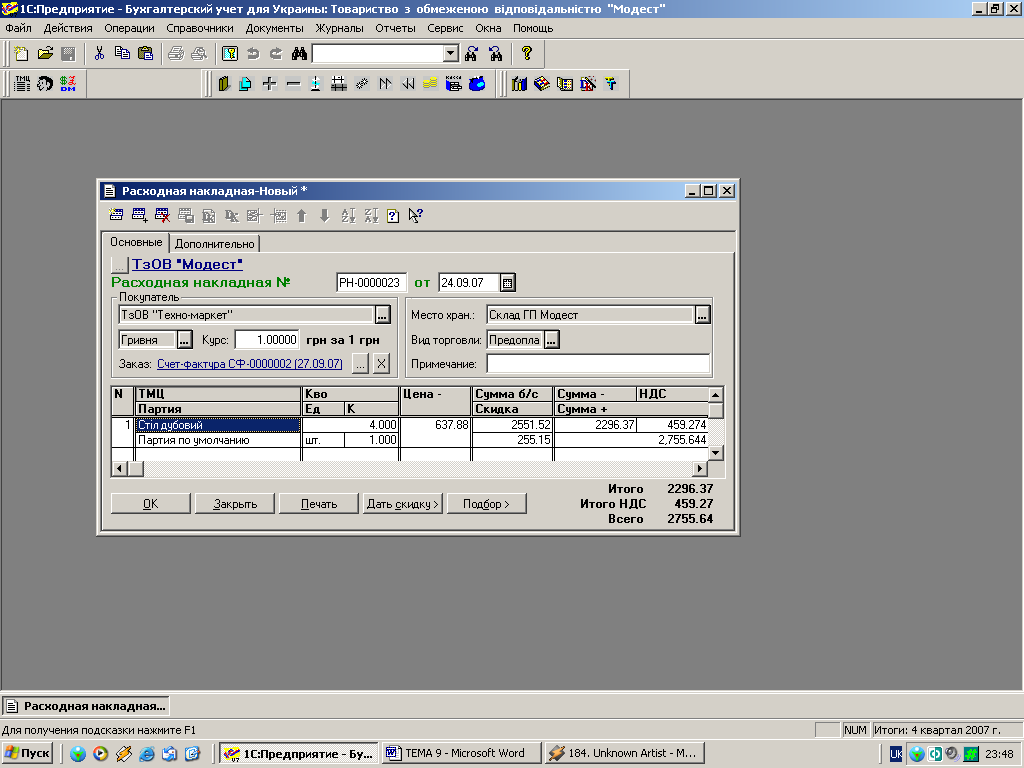Click the Расходная накладная window tab at bottom
This screenshot has width=1024, height=768.
pyautogui.click(x=86, y=706)
